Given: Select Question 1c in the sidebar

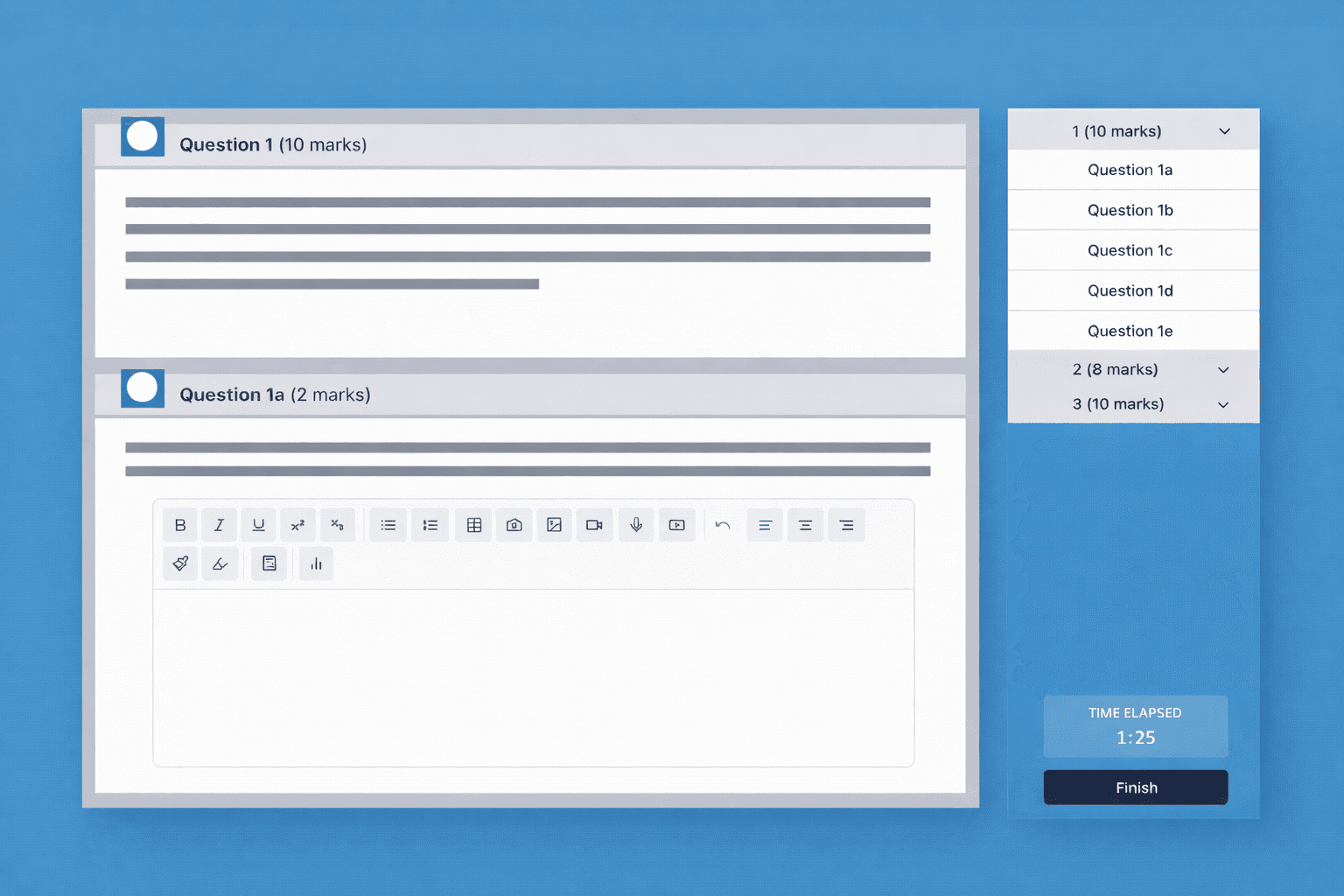Looking at the screenshot, I should coord(1130,250).
